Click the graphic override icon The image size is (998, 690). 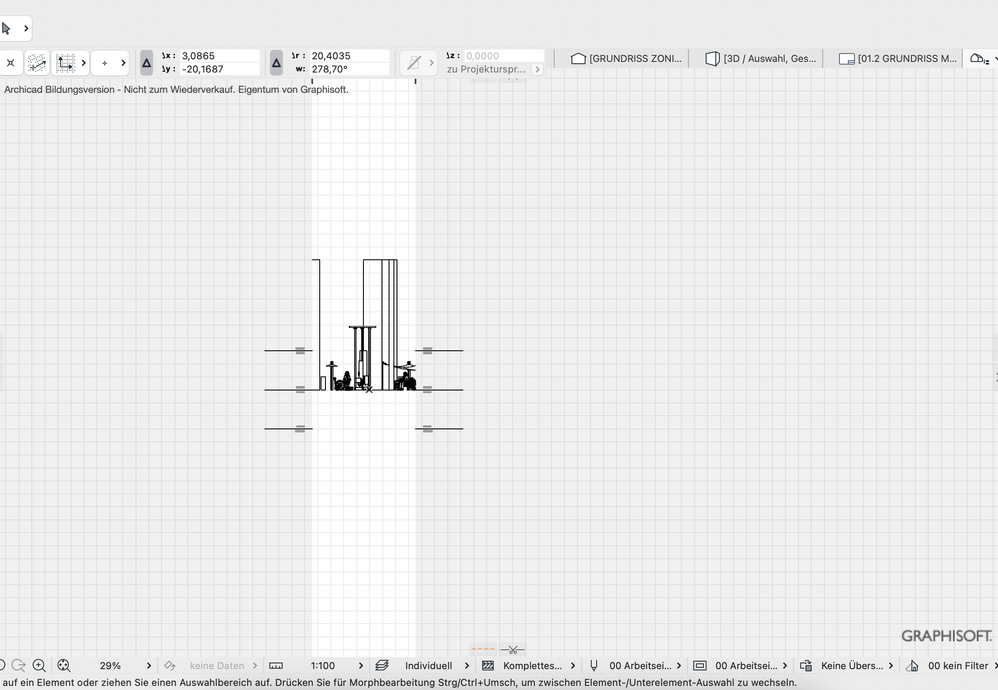pos(806,666)
